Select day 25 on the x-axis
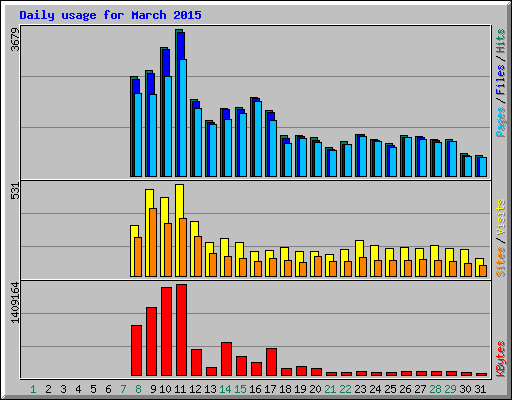This screenshot has width=512, height=400. (x=390, y=389)
